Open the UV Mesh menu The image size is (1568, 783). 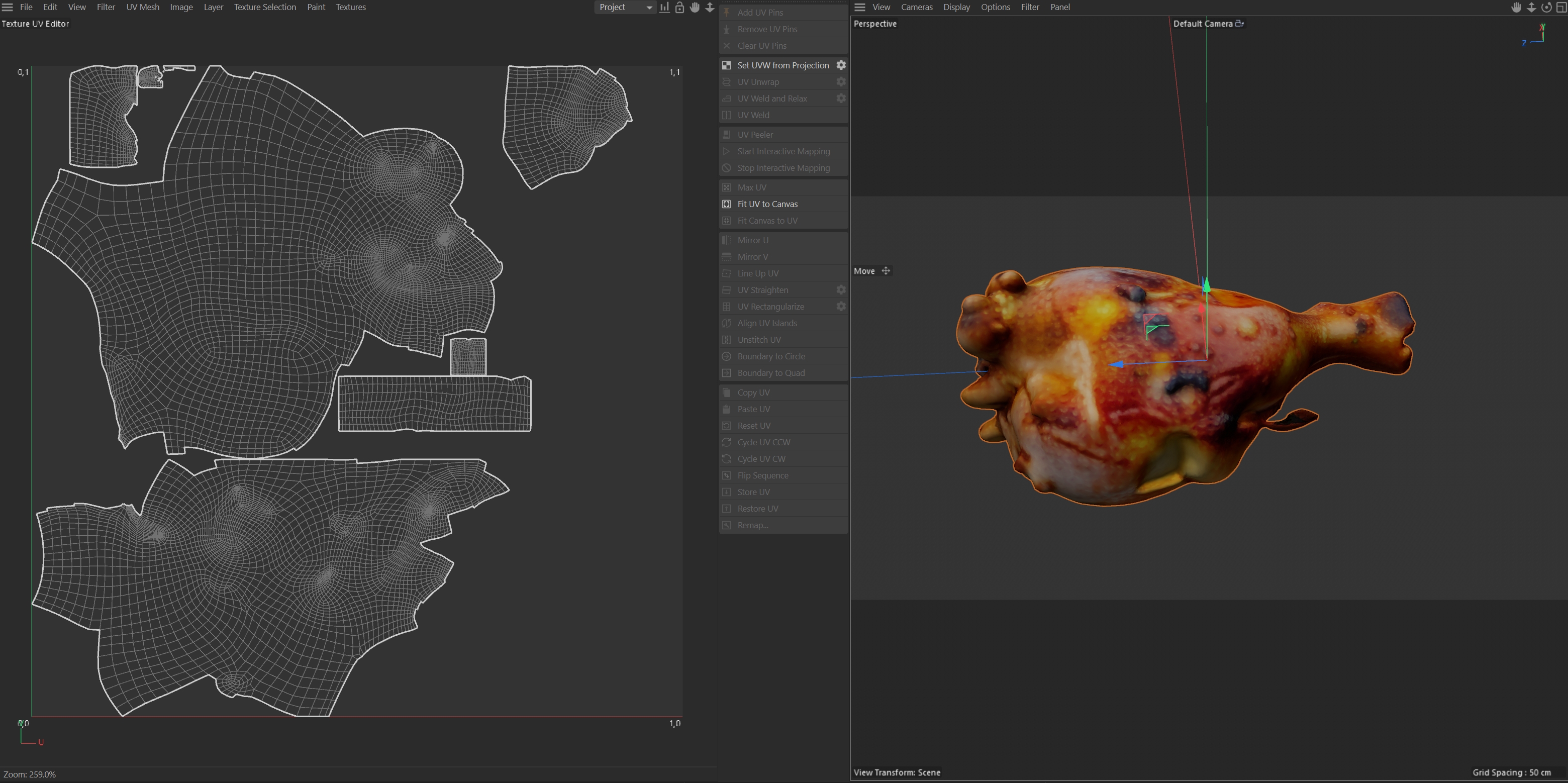(142, 8)
